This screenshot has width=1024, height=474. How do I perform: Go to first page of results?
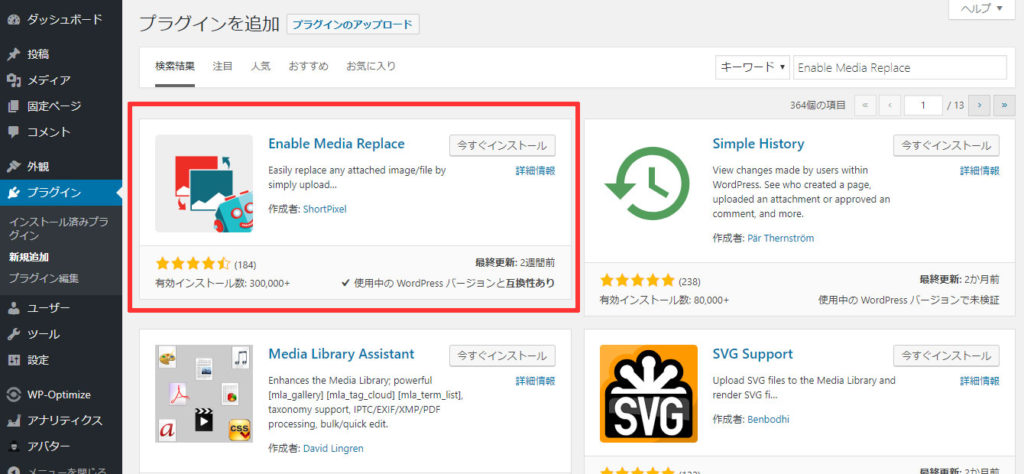[x=865, y=104]
